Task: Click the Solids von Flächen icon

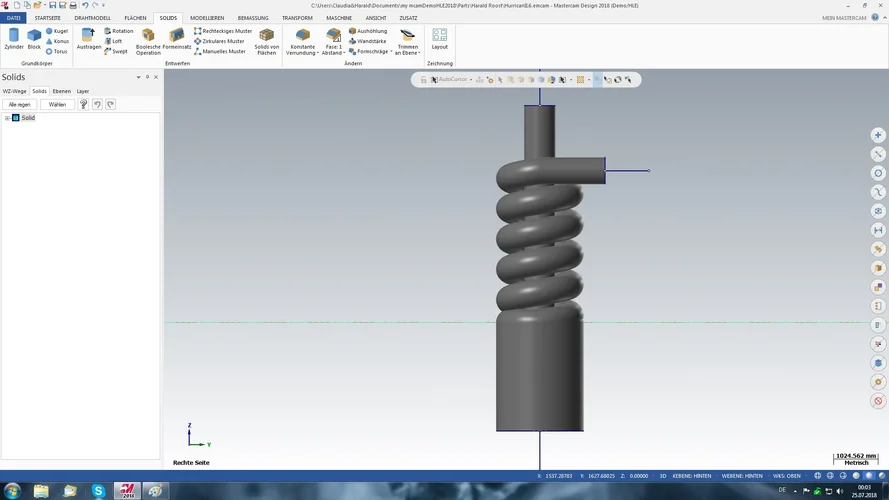Action: pyautogui.click(x=266, y=40)
